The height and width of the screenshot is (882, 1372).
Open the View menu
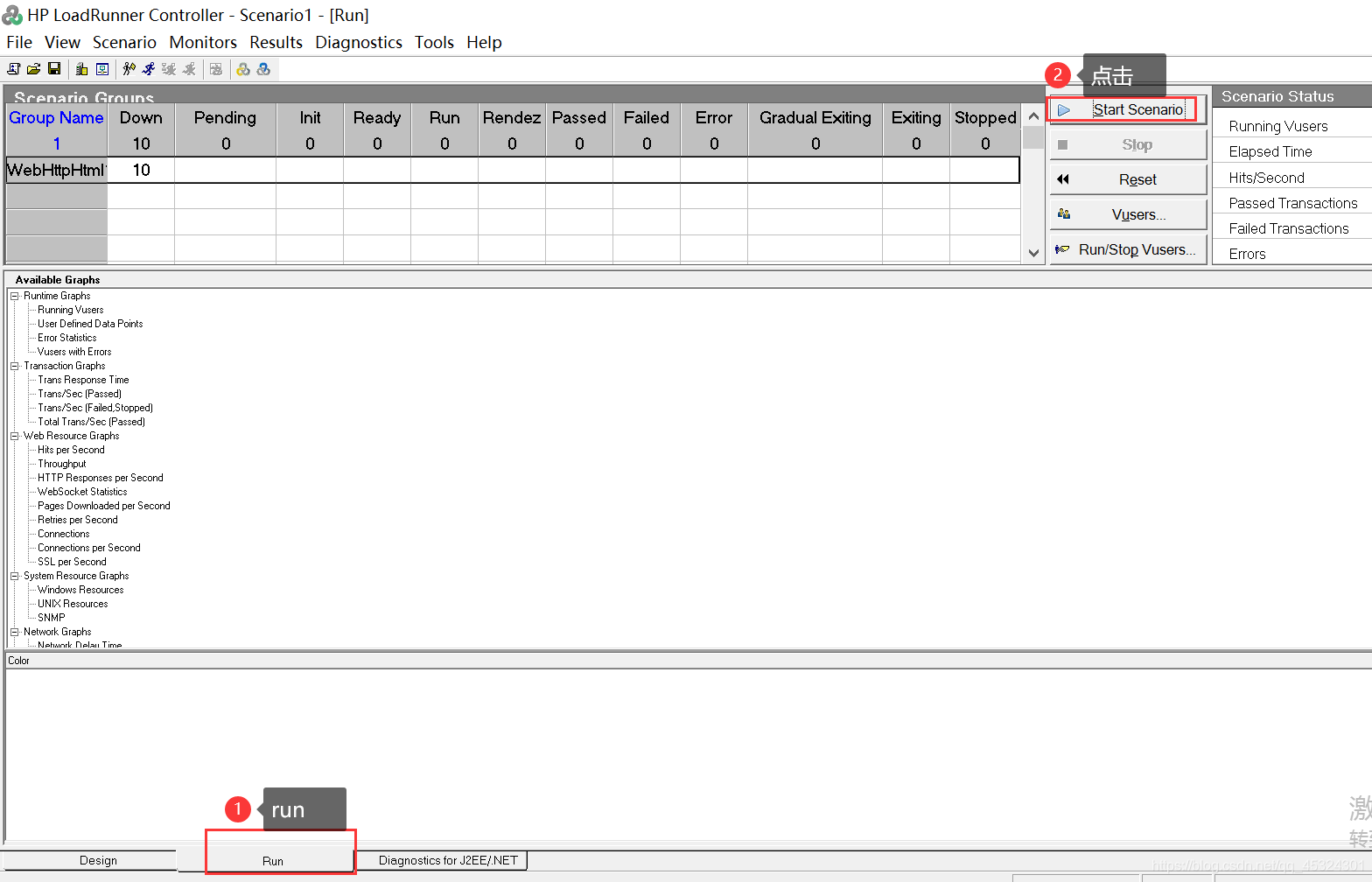coord(62,42)
